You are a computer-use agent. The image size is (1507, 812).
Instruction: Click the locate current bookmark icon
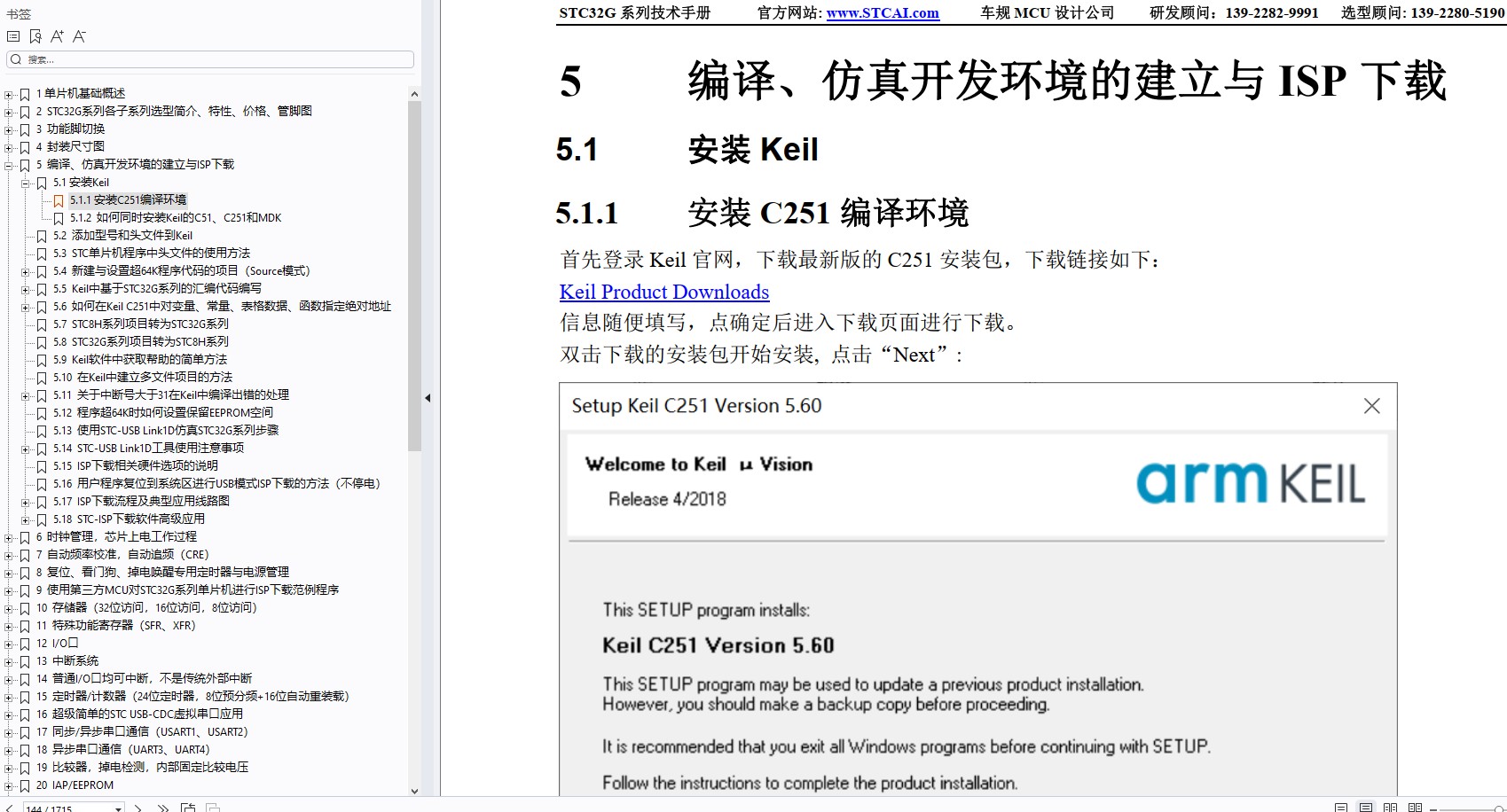(x=35, y=36)
